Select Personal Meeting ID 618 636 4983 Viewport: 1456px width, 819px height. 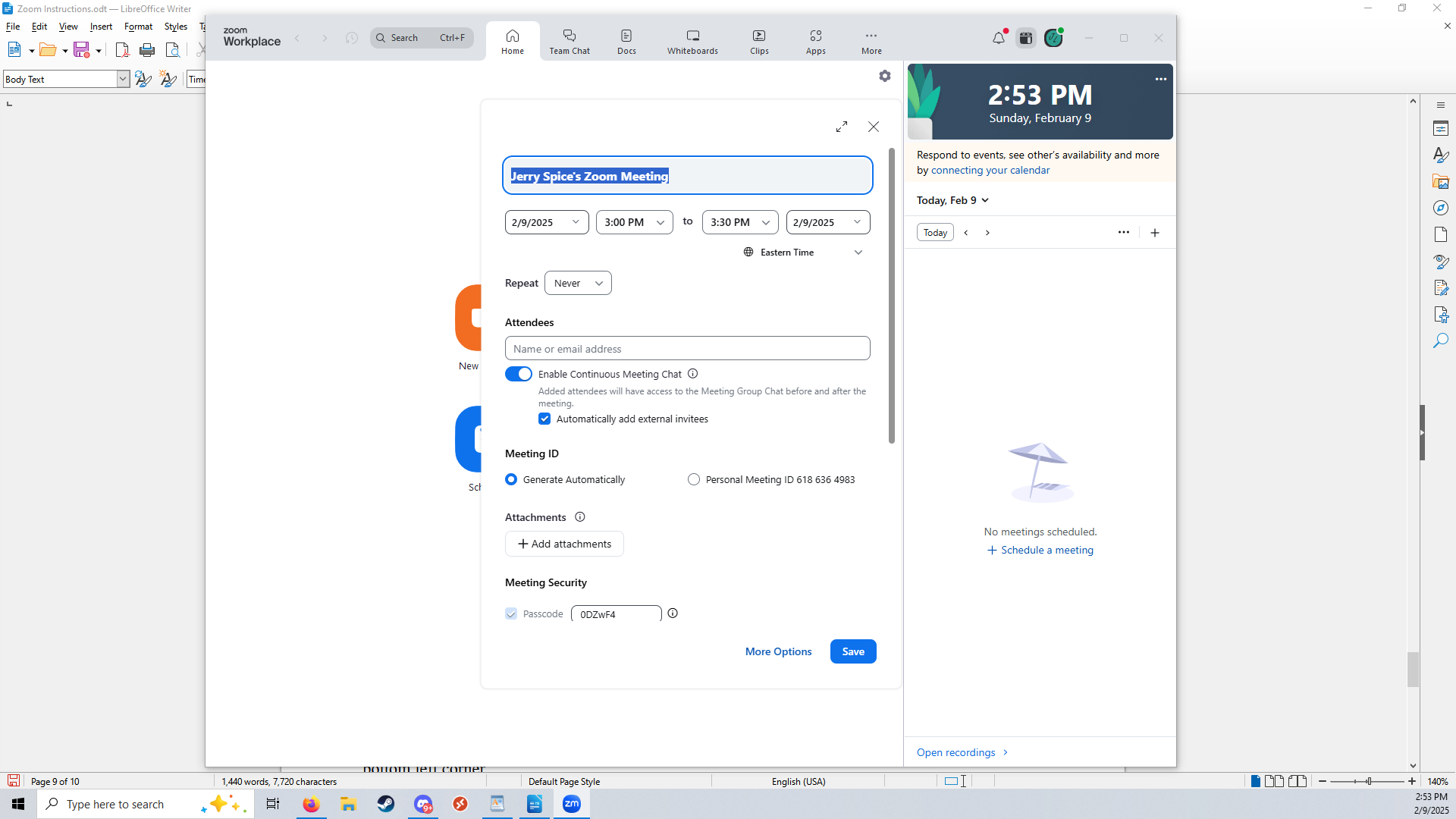click(x=694, y=479)
